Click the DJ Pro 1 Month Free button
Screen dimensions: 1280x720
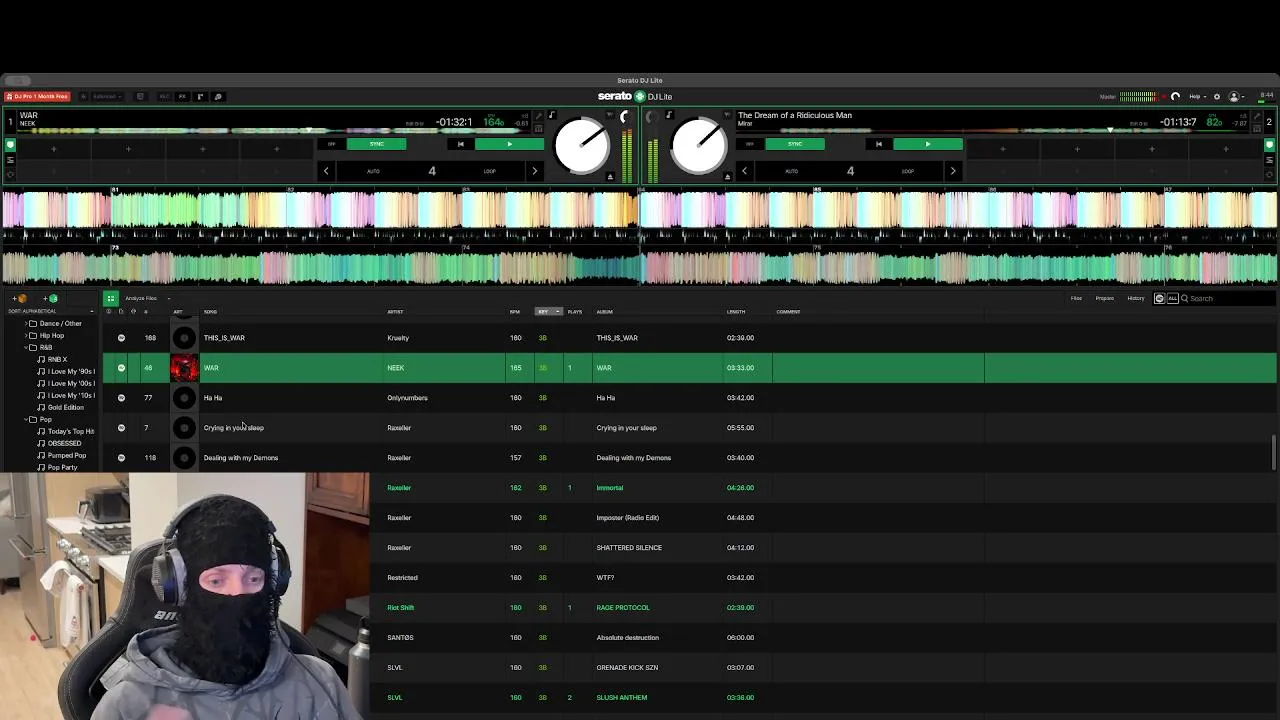click(x=37, y=97)
